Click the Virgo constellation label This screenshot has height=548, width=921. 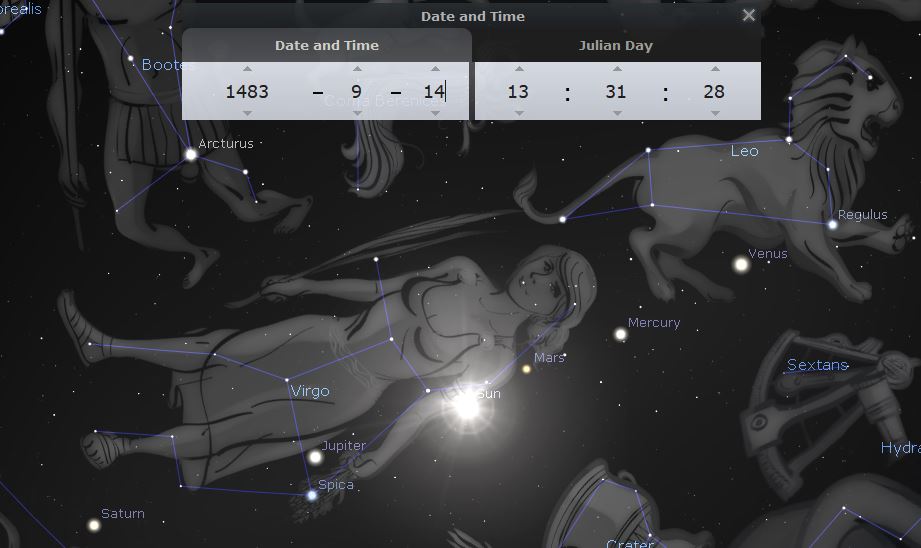point(310,391)
